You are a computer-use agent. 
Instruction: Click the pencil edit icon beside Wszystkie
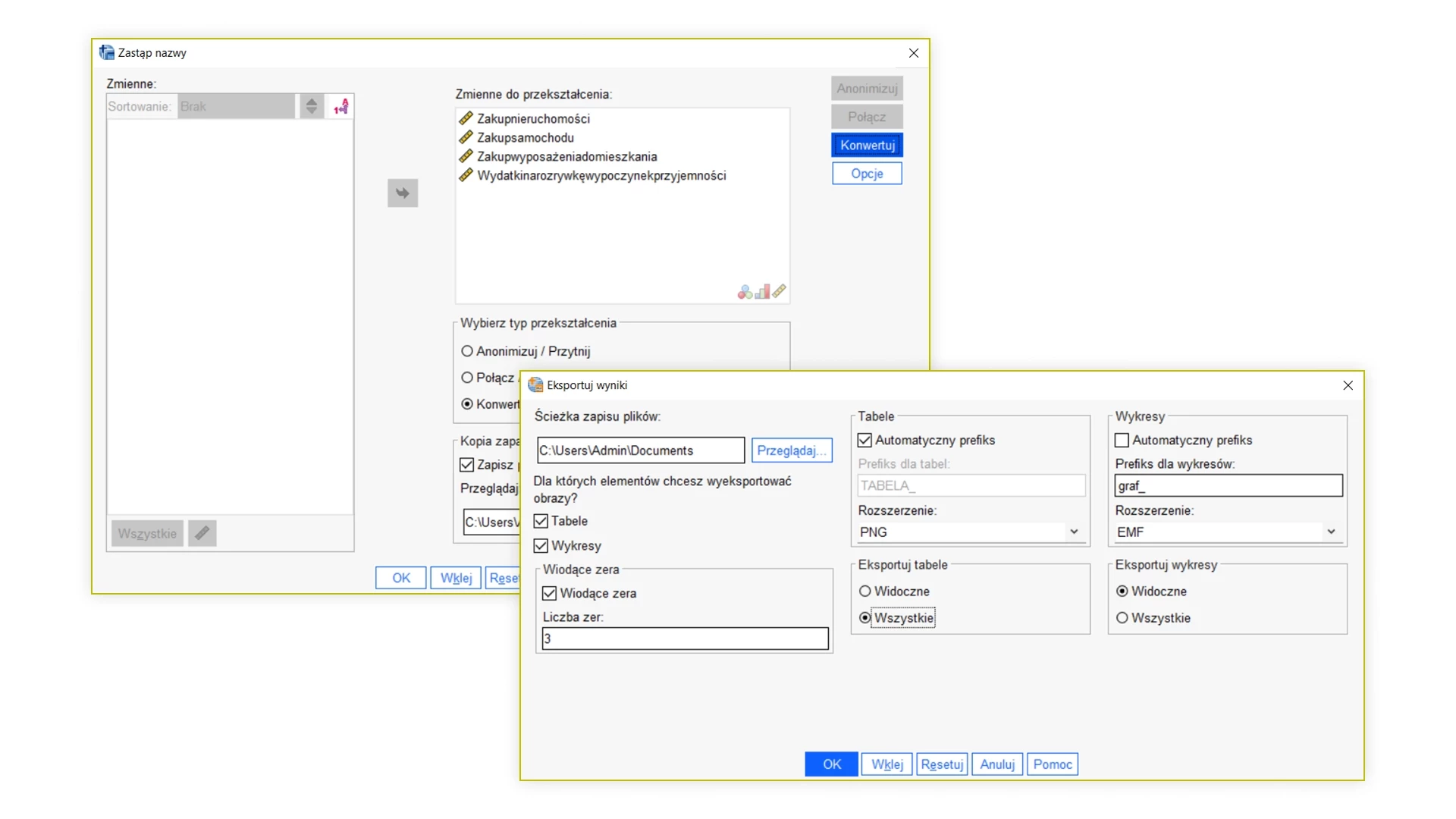point(202,533)
